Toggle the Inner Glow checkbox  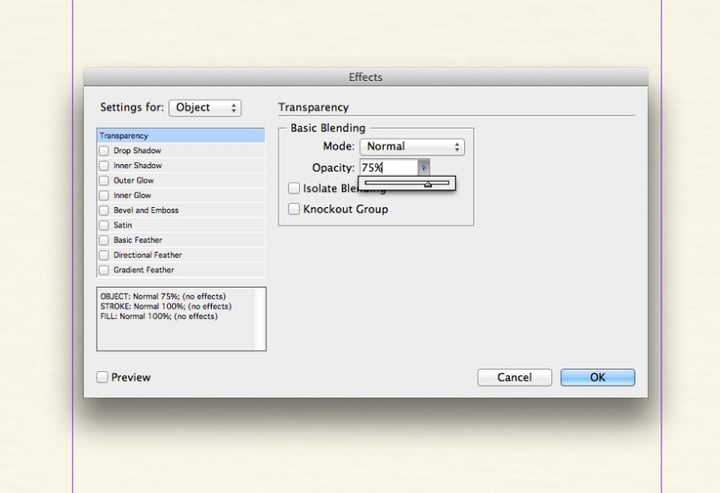[104, 195]
